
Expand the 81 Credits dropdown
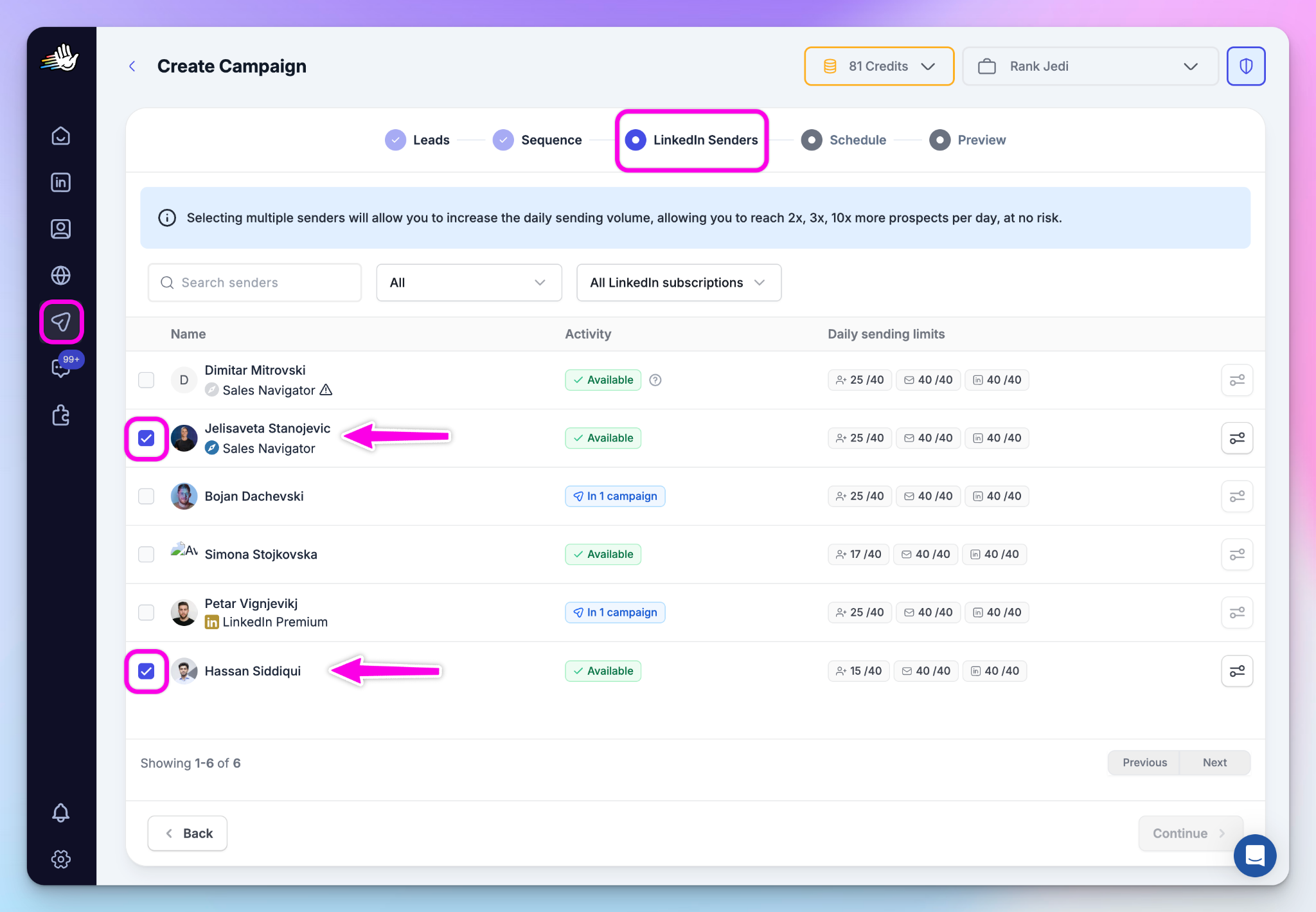pyautogui.click(x=878, y=66)
